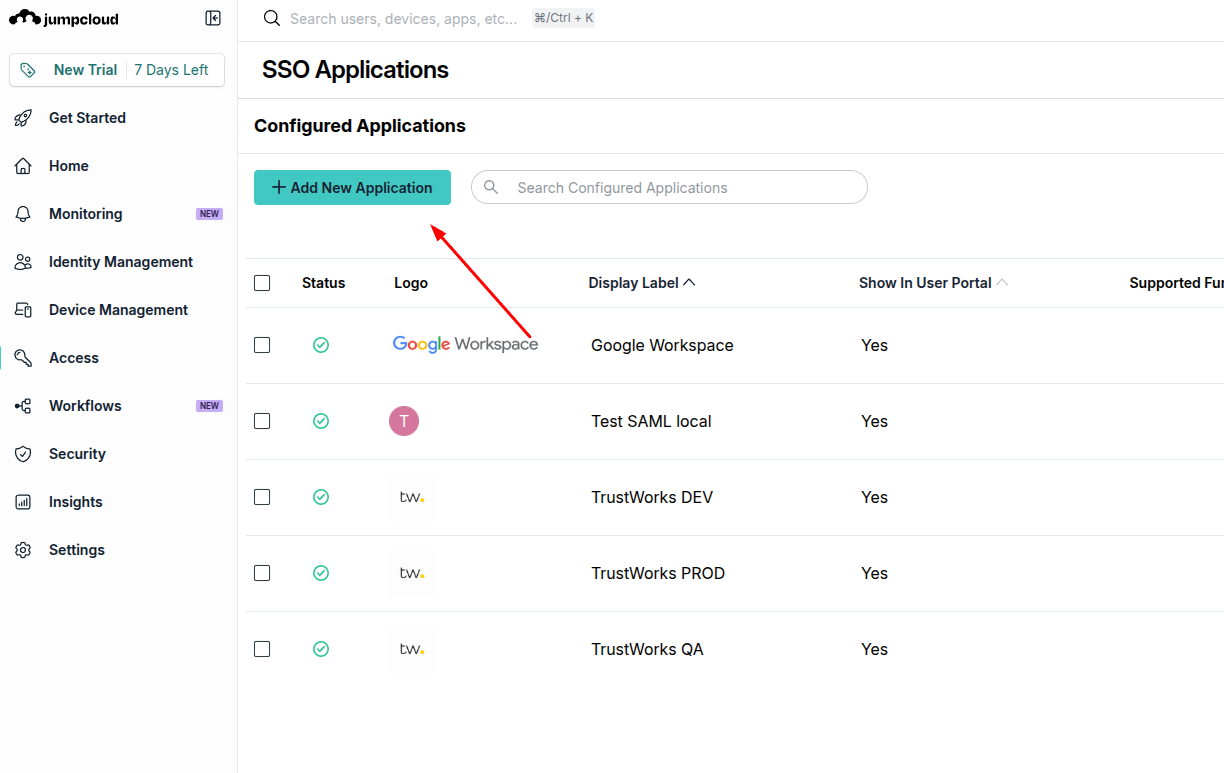
Task: Click the search magnifier icon in top bar
Action: (x=271, y=18)
